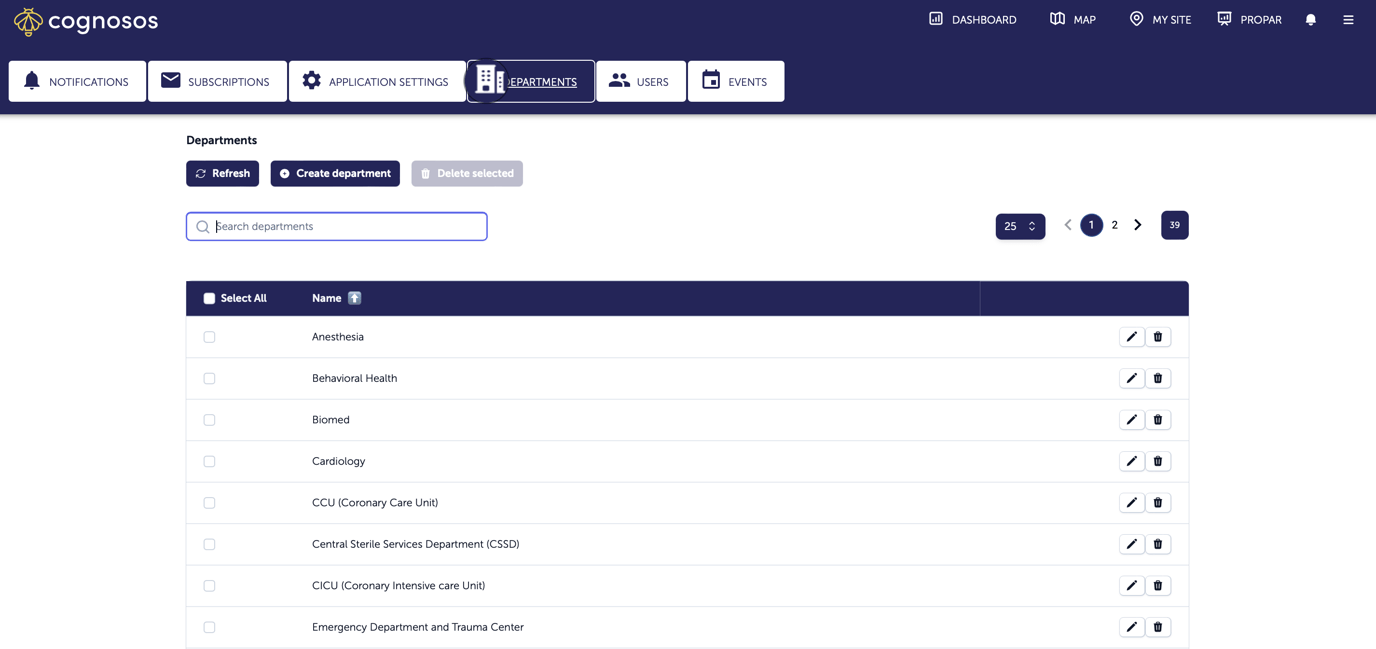The image size is (1376, 649).
Task: Click the Name column header
Action: click(x=327, y=298)
